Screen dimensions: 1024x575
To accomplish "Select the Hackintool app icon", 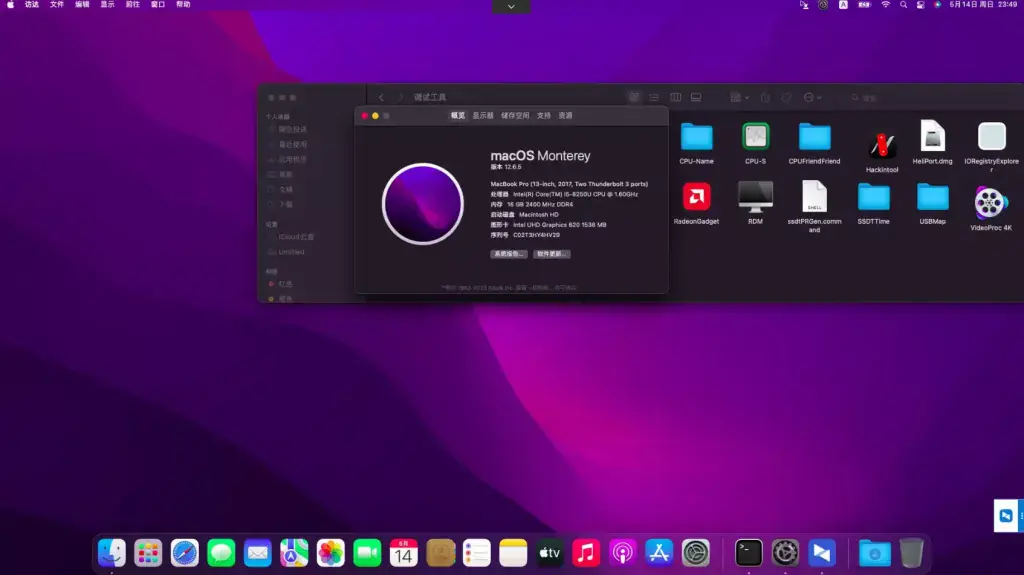I will coord(882,145).
